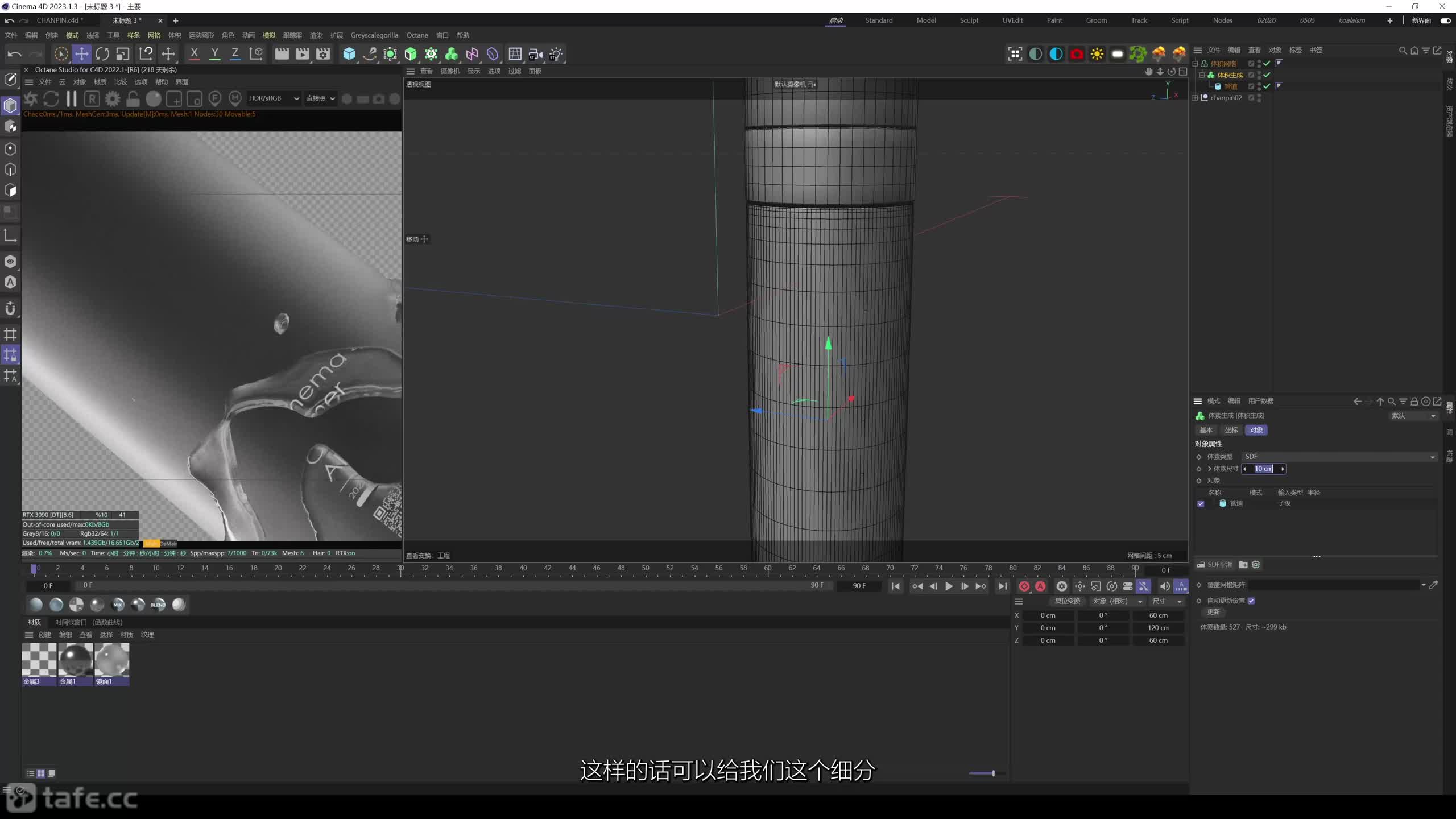Click the camera object icon in the toolbar
Image resolution: width=1456 pixels, height=819 pixels.
535,54
